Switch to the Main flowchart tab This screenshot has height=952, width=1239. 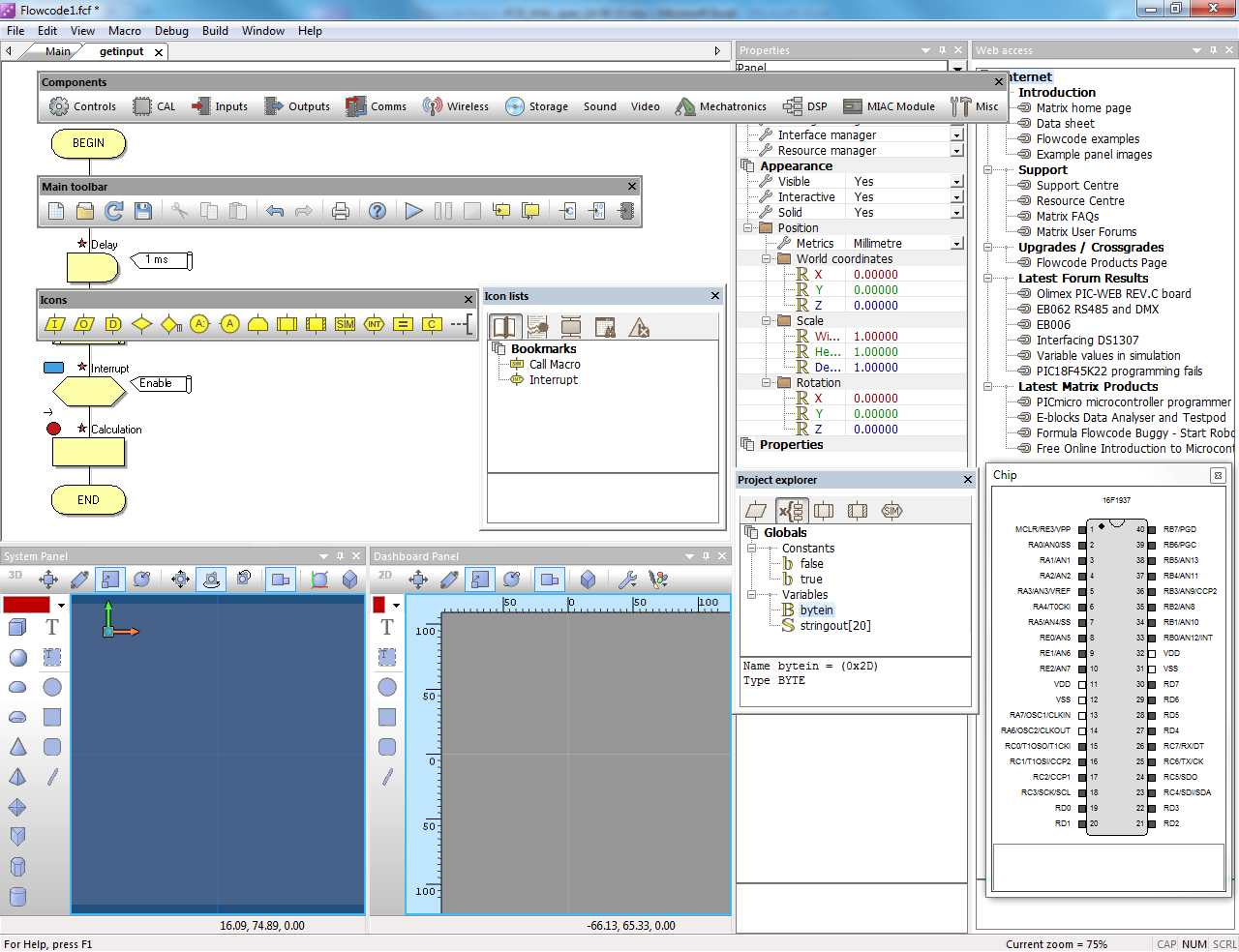(57, 51)
